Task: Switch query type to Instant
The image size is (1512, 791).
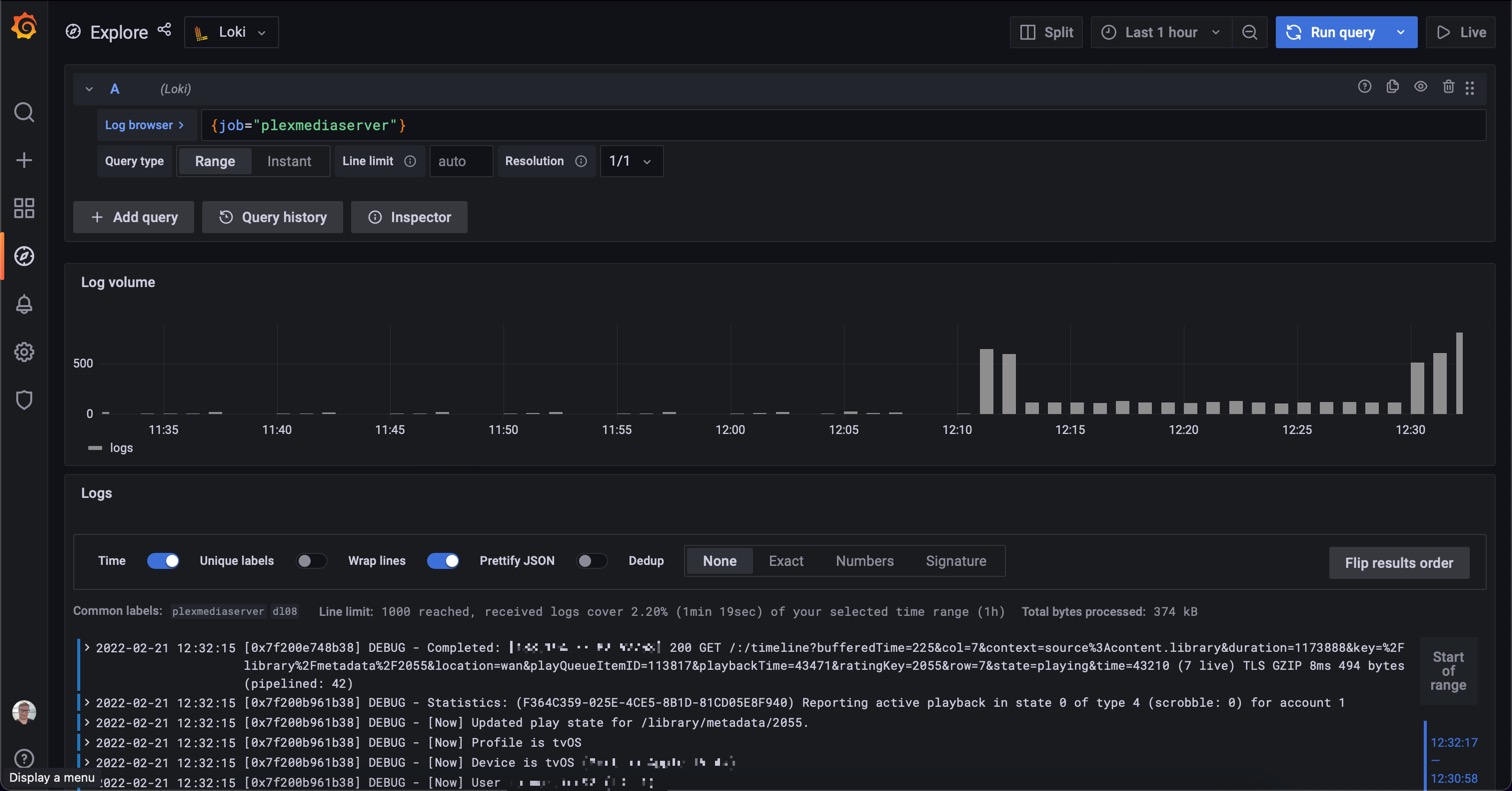Action: click(288, 161)
